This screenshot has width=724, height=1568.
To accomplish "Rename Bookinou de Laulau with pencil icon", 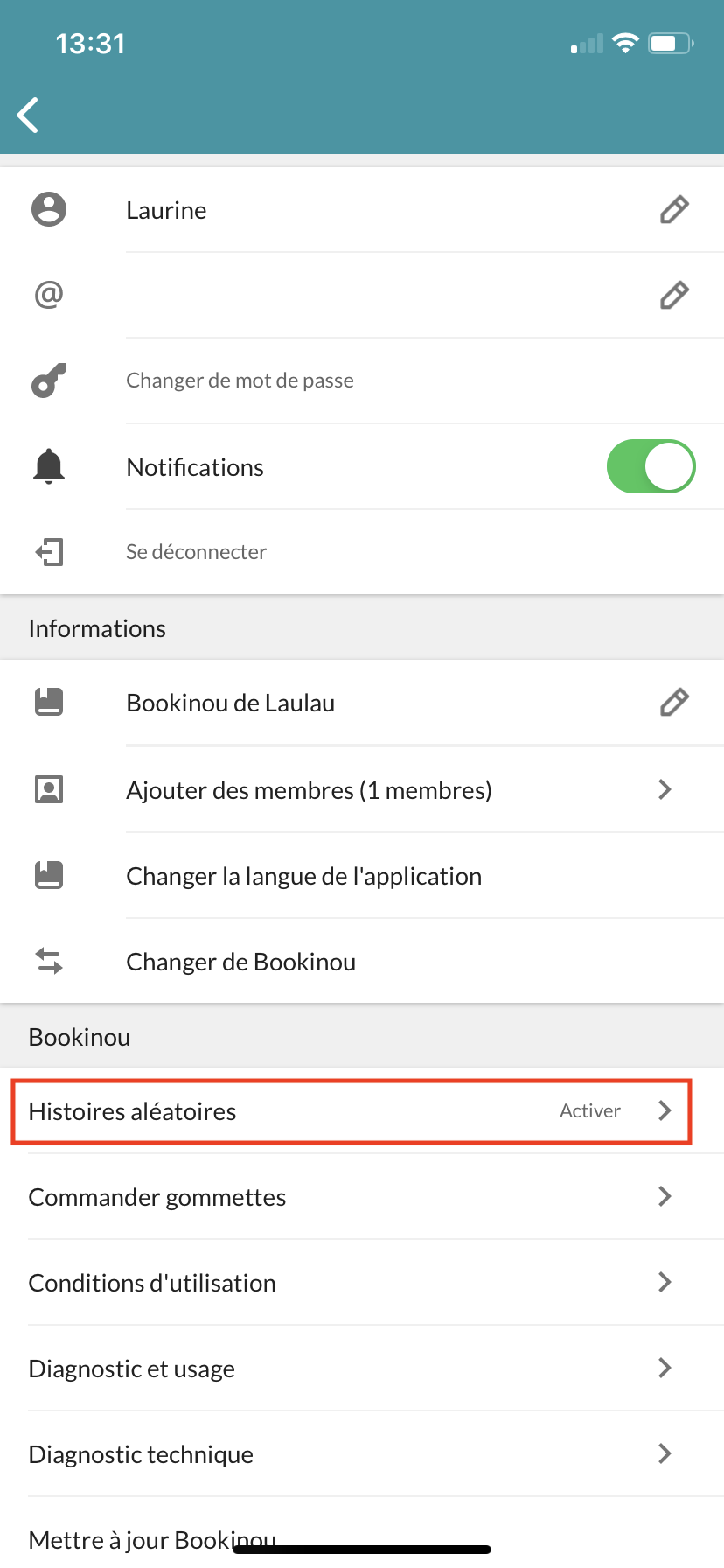I will click(x=674, y=702).
